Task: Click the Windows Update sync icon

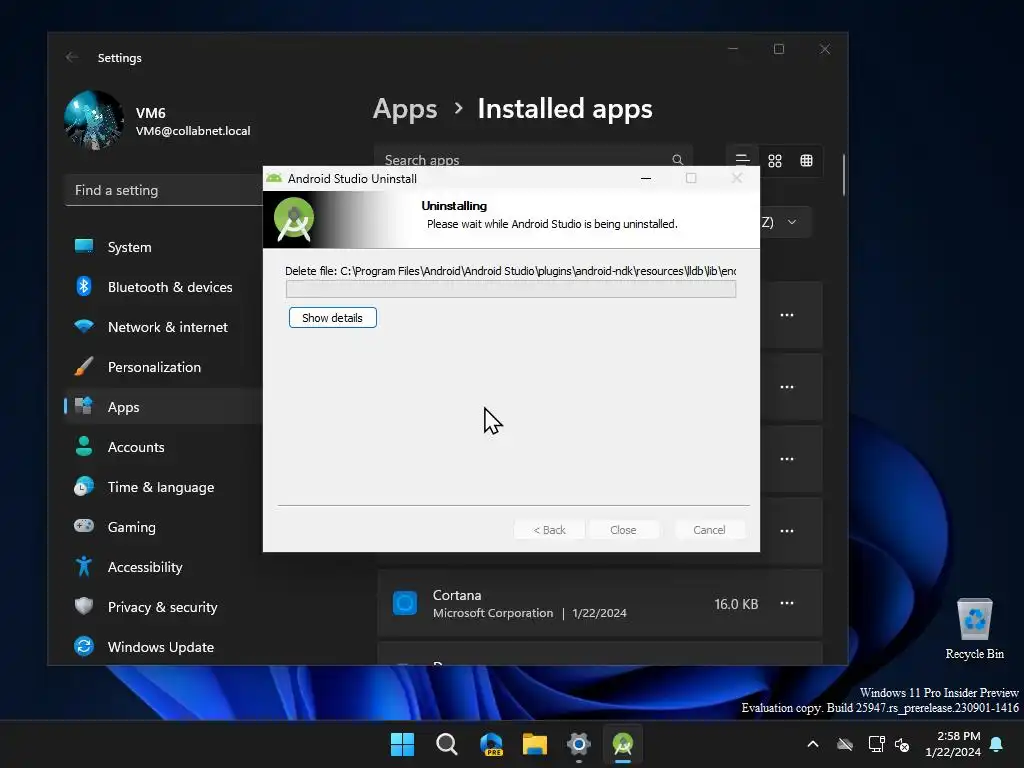Action: 84,647
